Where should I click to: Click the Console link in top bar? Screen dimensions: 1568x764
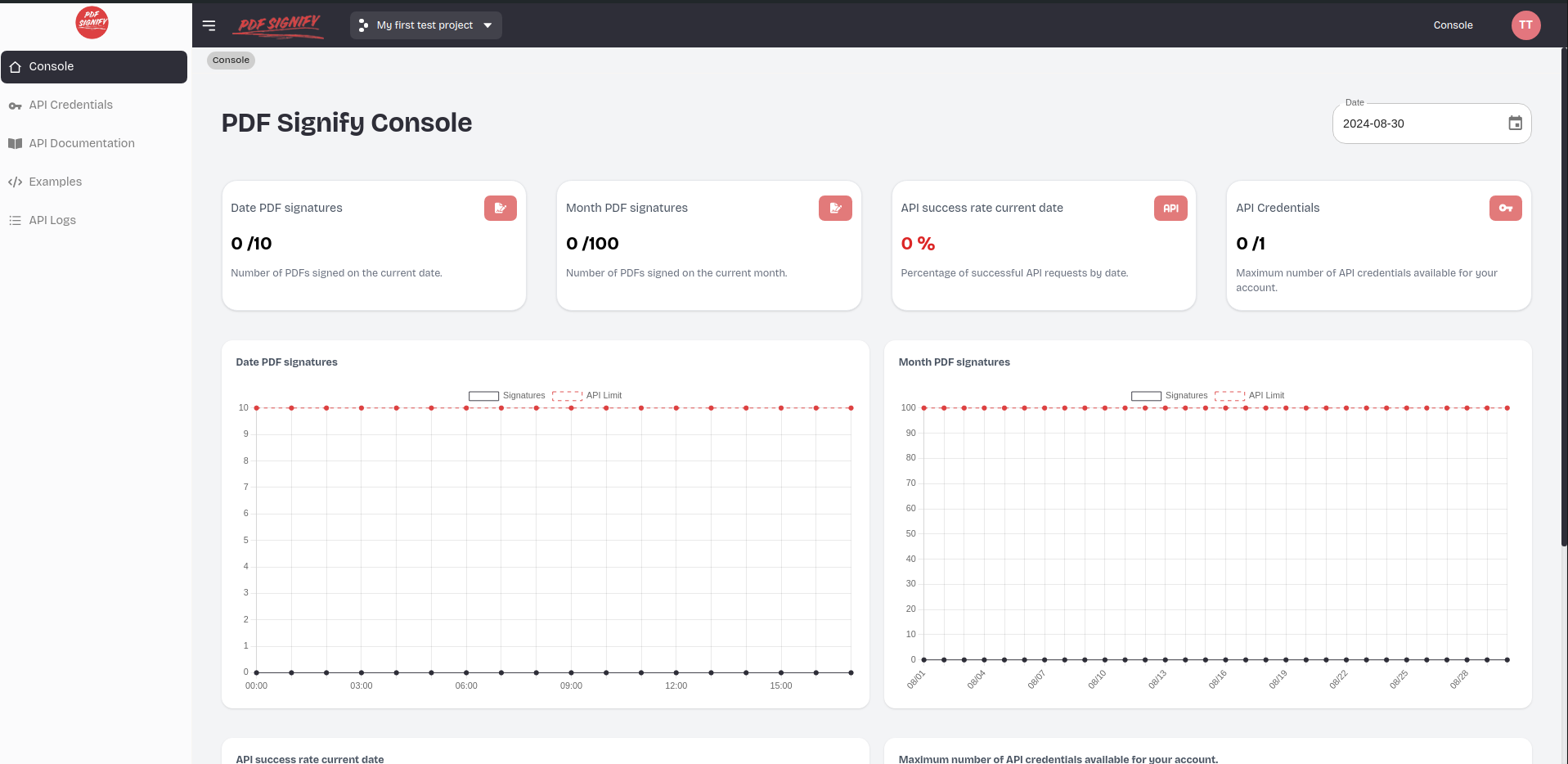click(1453, 25)
